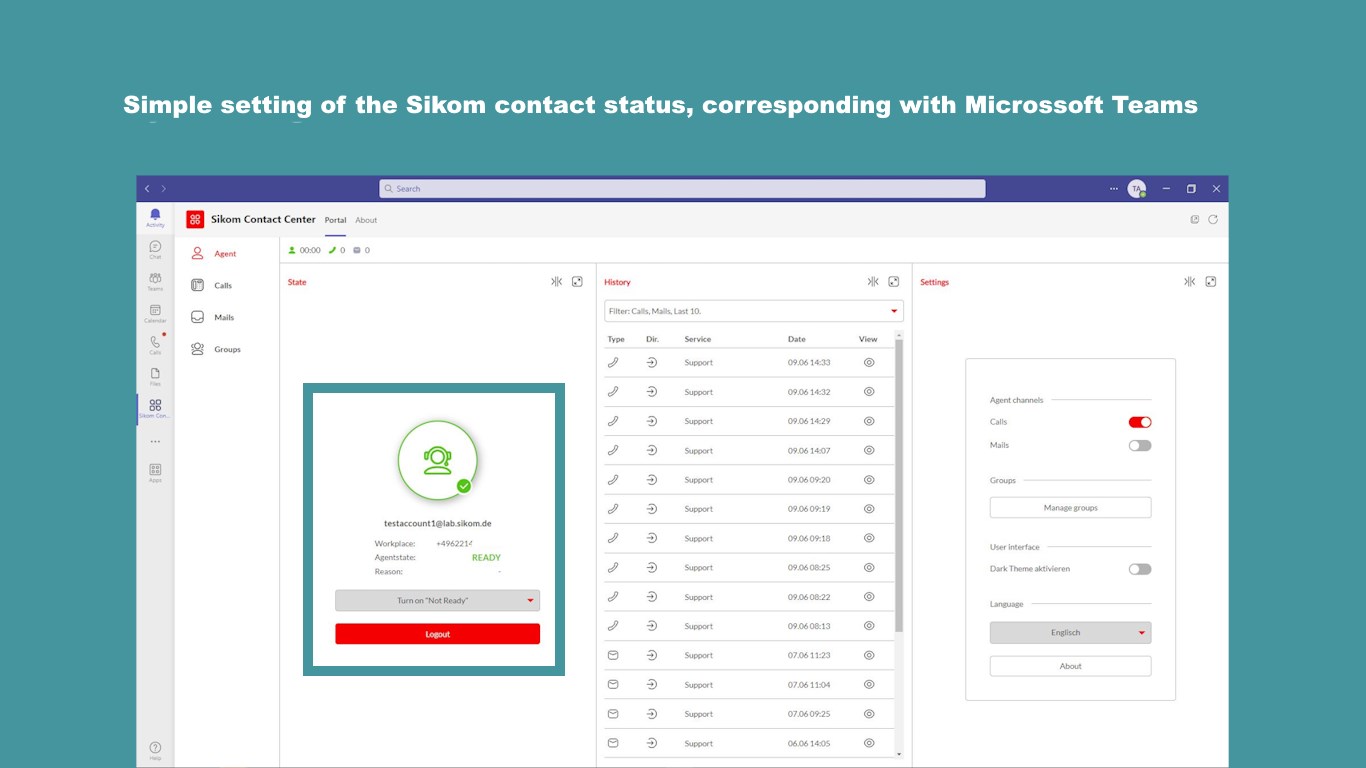Click the agent timer showing 00:00
Viewport: 1366px width, 768px height.
305,250
